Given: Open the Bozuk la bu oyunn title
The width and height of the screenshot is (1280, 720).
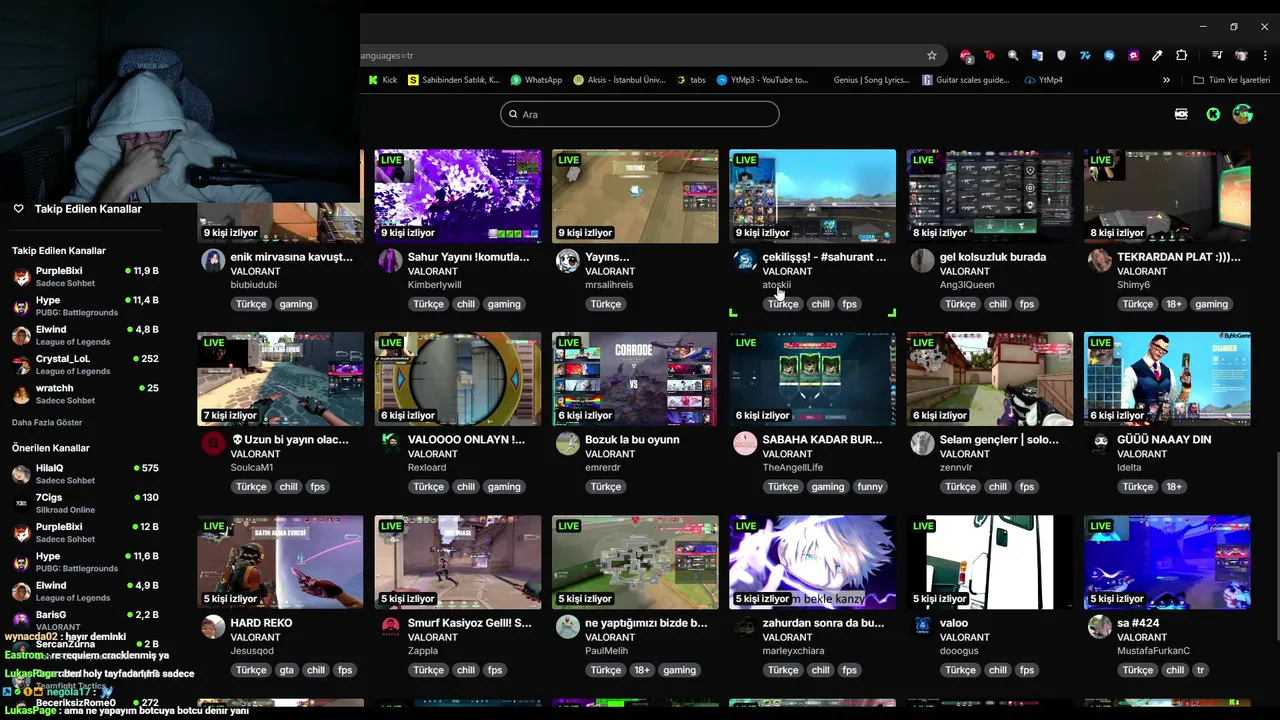Looking at the screenshot, I should (x=632, y=440).
